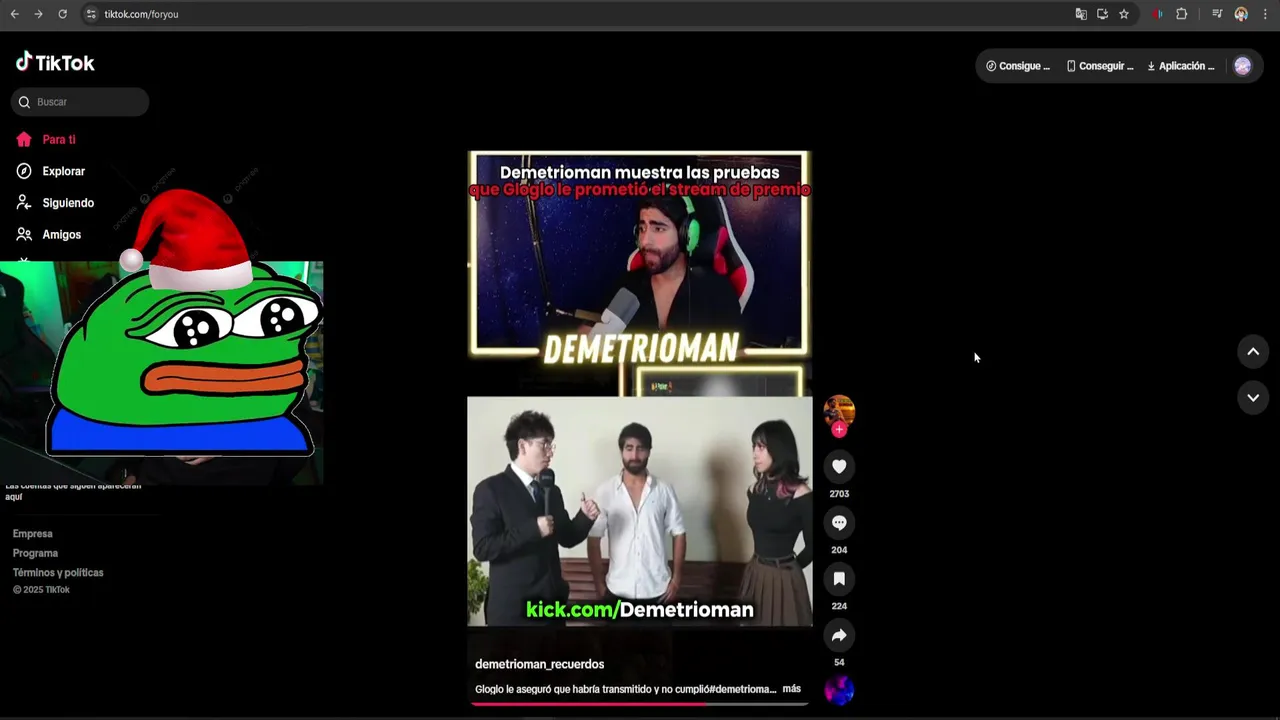Image resolution: width=1280 pixels, height=720 pixels.
Task: Click the TikTok logo
Action: coord(55,63)
